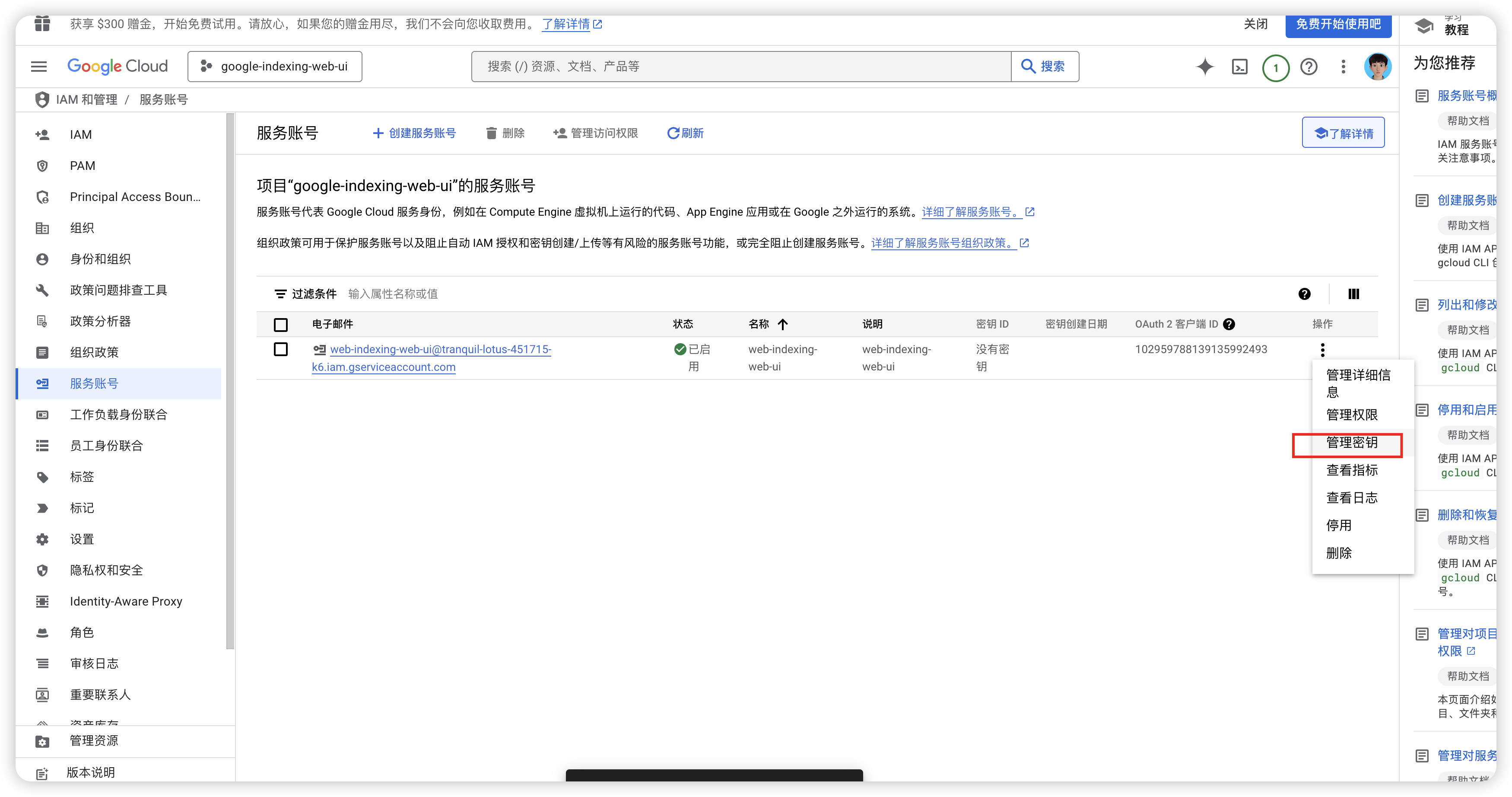This screenshot has width=1512, height=797.
Task: Click the filter help question icon
Action: 1304,293
